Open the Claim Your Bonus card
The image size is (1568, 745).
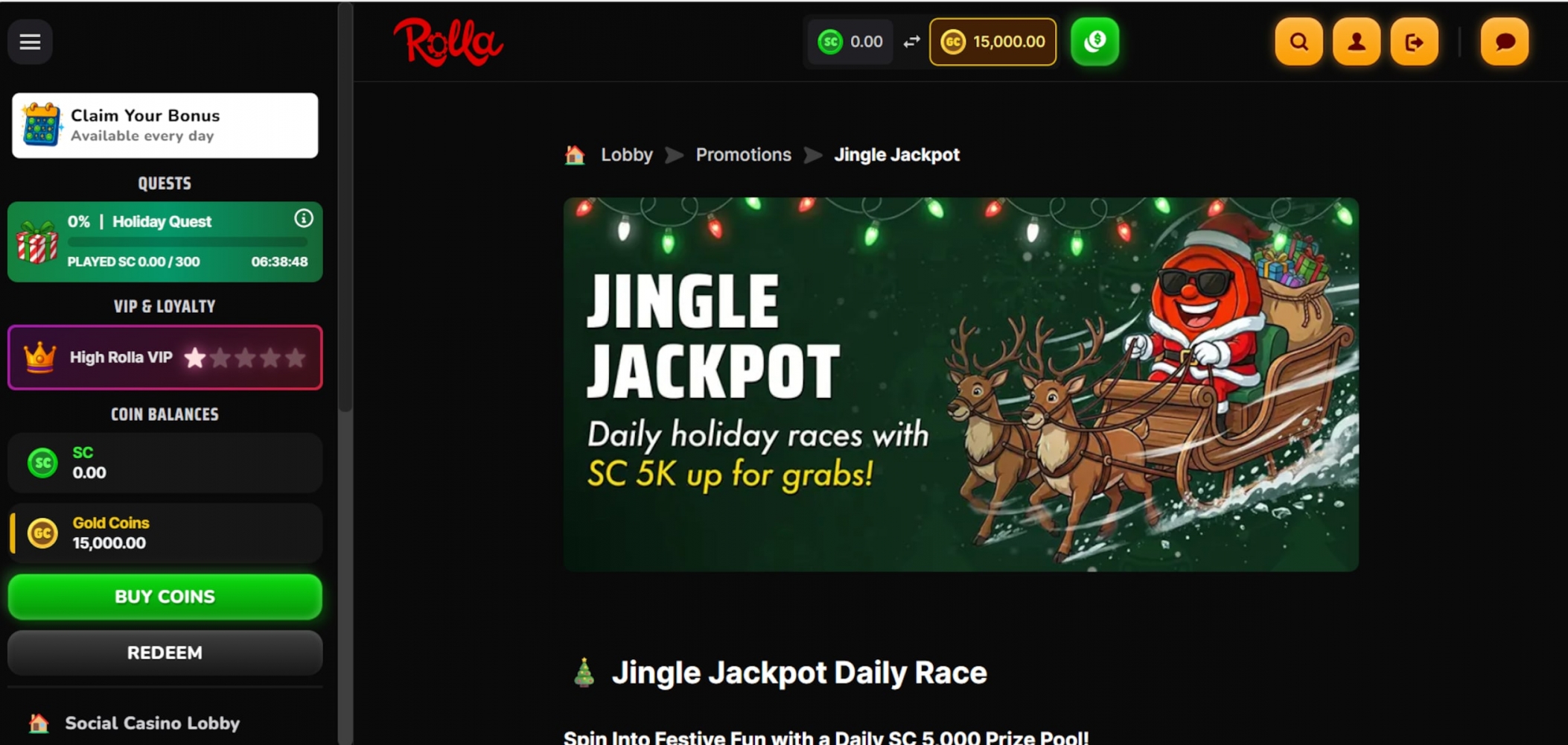[x=165, y=125]
